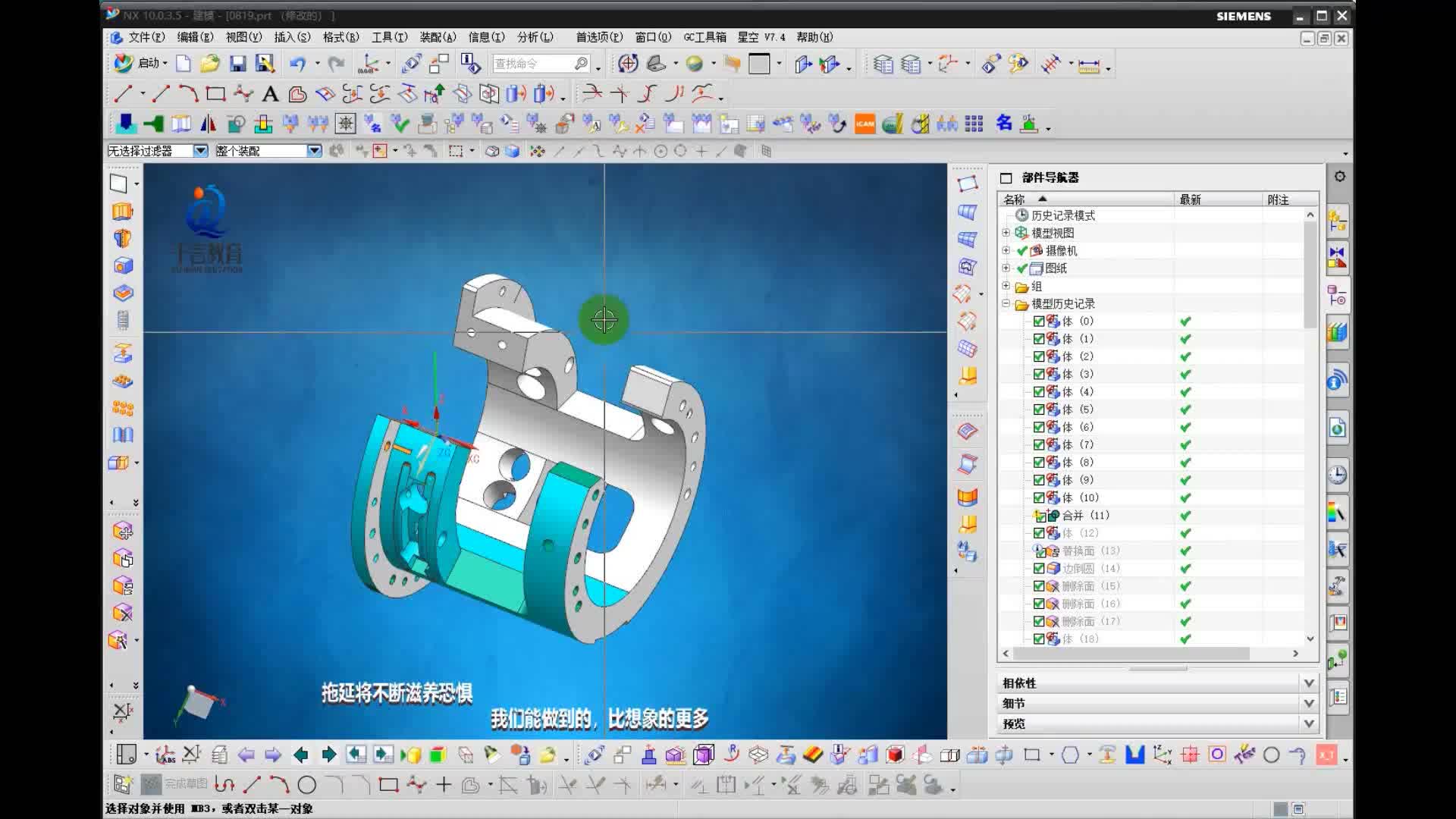
Task: Click the purple grid array icon
Action: pos(974,124)
